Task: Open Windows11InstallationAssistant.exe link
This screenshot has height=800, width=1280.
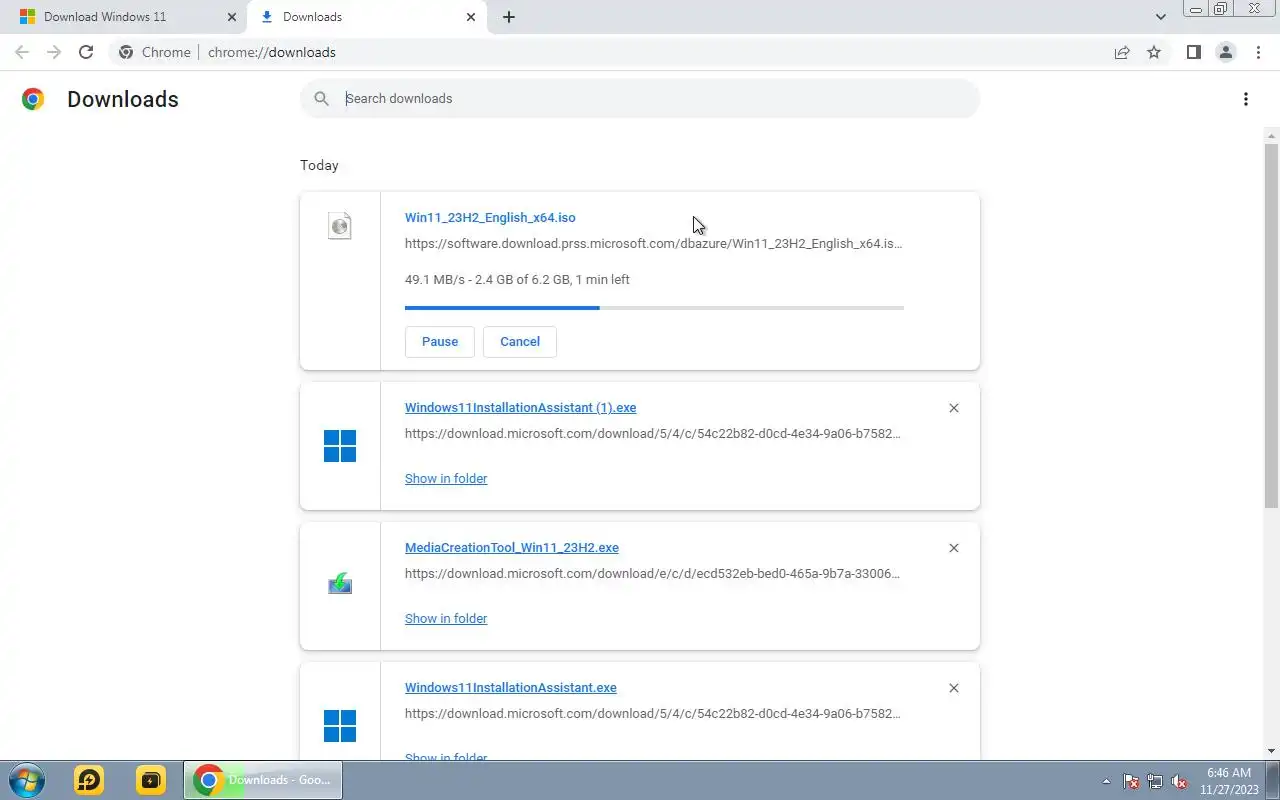Action: pyautogui.click(x=511, y=687)
